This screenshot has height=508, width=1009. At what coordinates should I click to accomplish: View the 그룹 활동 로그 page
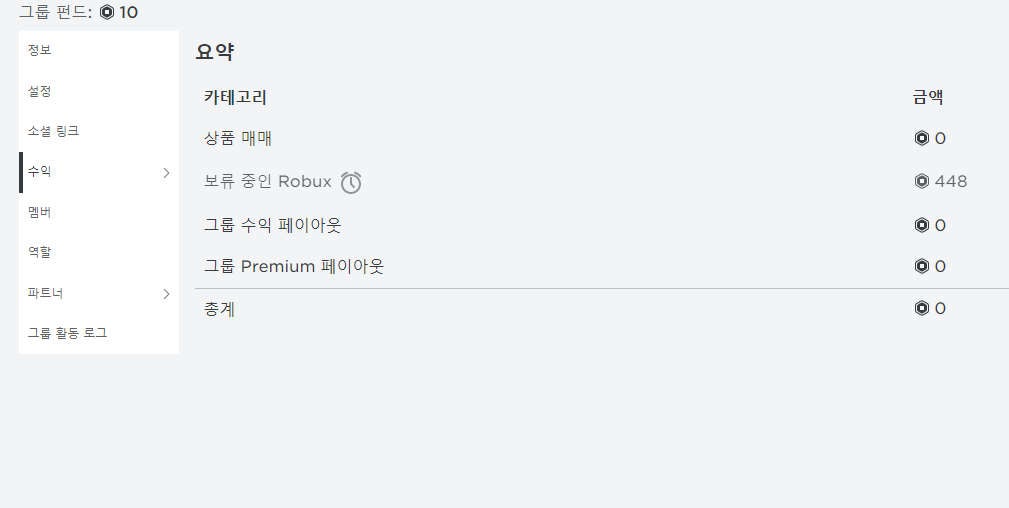click(67, 333)
